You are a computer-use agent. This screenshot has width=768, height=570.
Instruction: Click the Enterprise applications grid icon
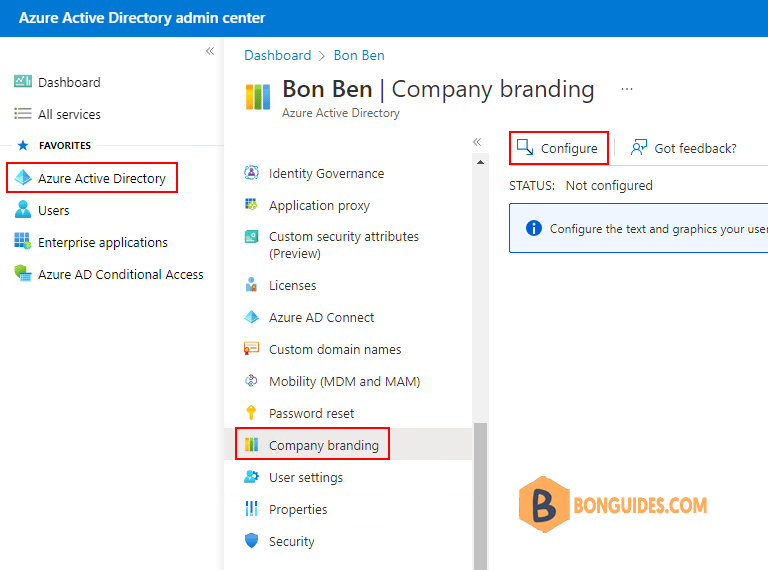pos(23,241)
